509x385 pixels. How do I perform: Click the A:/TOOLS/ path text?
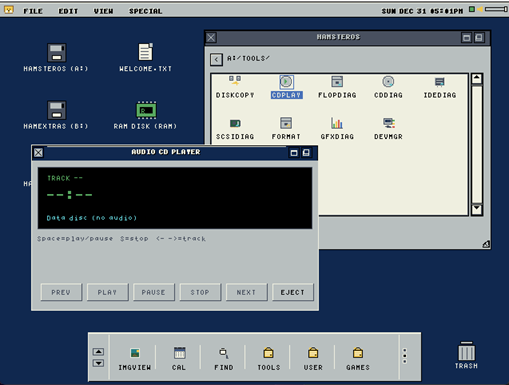248,58
